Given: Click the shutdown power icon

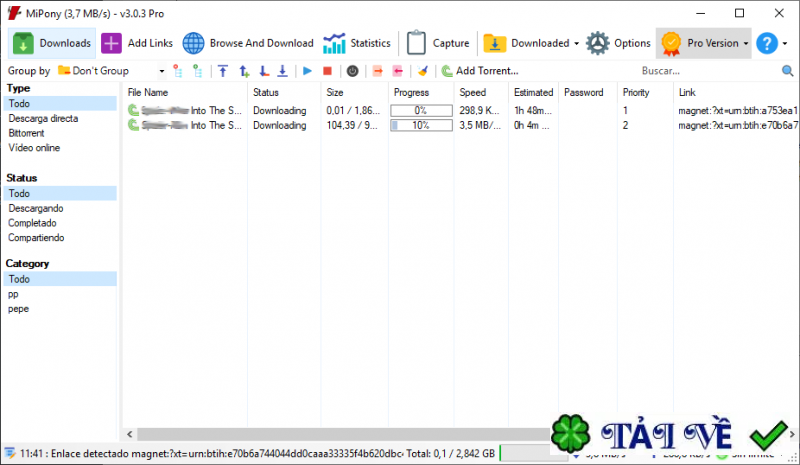Looking at the screenshot, I should coord(353,71).
